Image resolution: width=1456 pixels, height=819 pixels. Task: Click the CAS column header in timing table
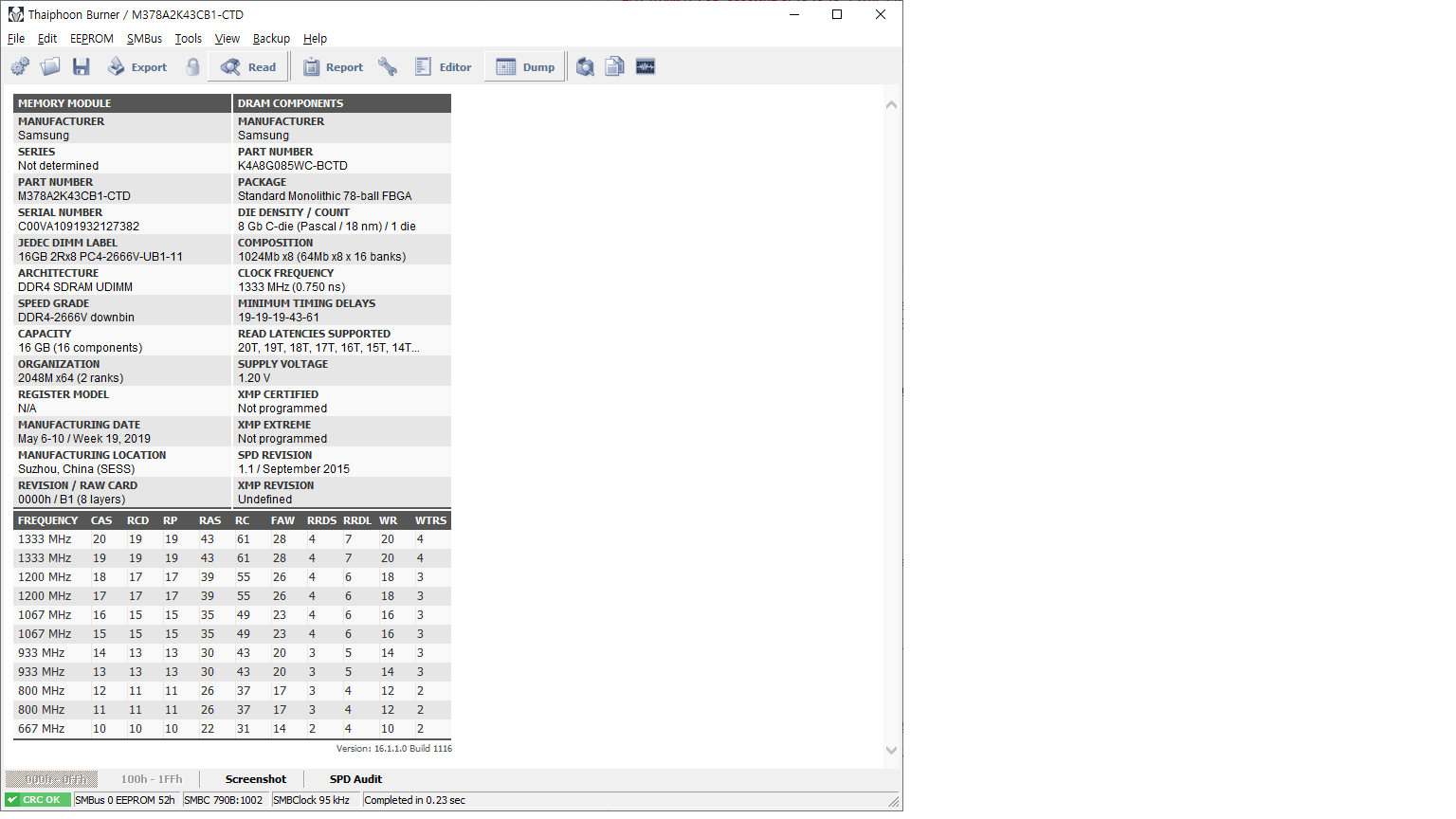point(101,520)
